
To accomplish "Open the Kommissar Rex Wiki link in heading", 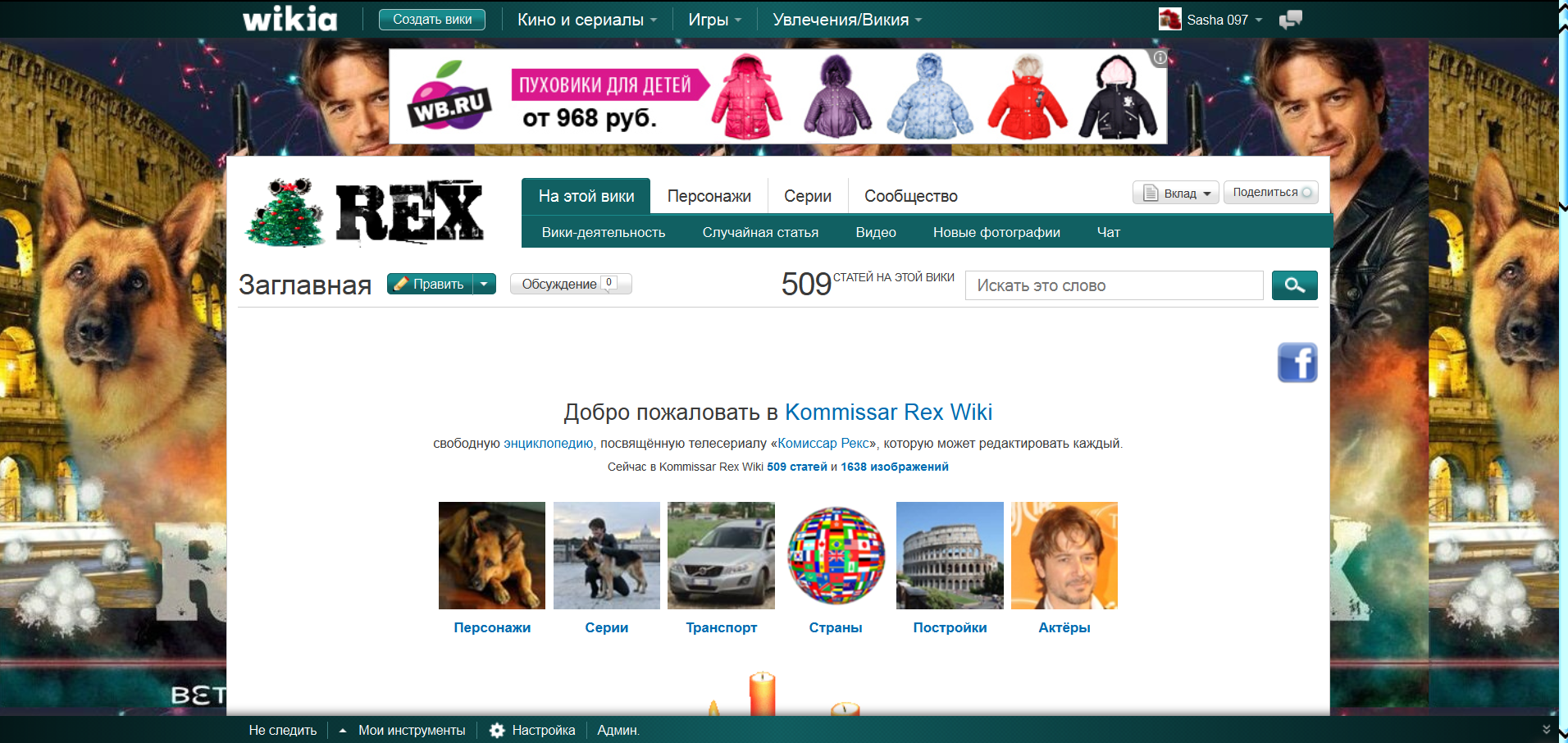I will [x=888, y=412].
